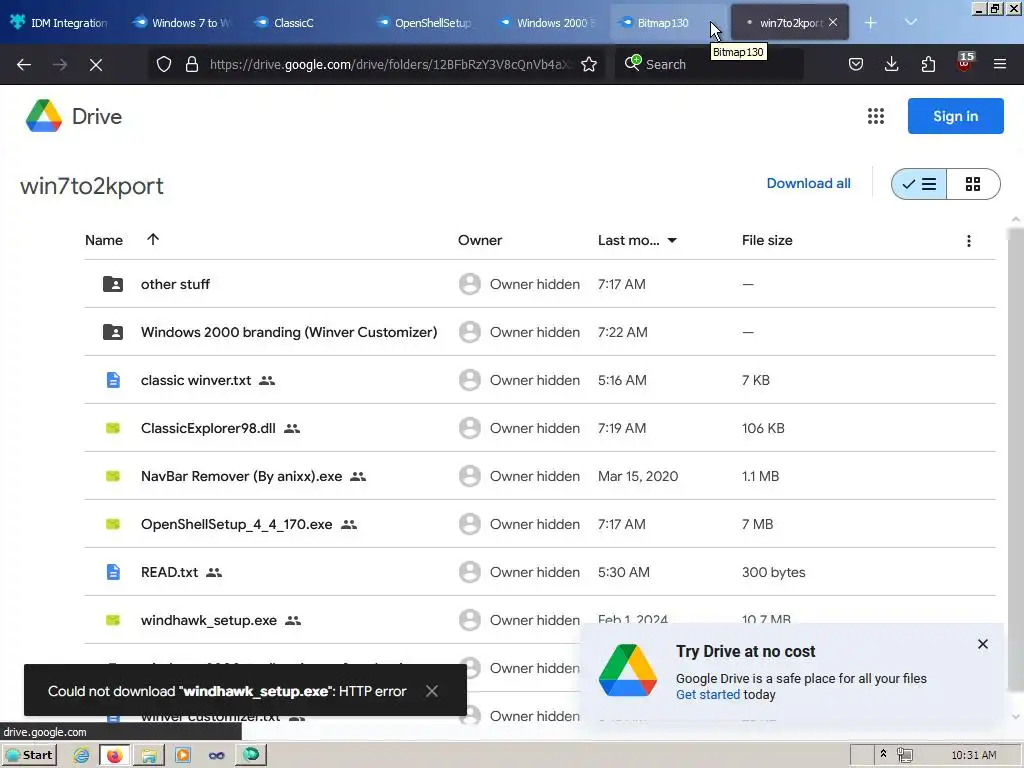Select OpenShellSetup_4_4_170.exe file name
The width and height of the screenshot is (1024, 768).
[236, 524]
